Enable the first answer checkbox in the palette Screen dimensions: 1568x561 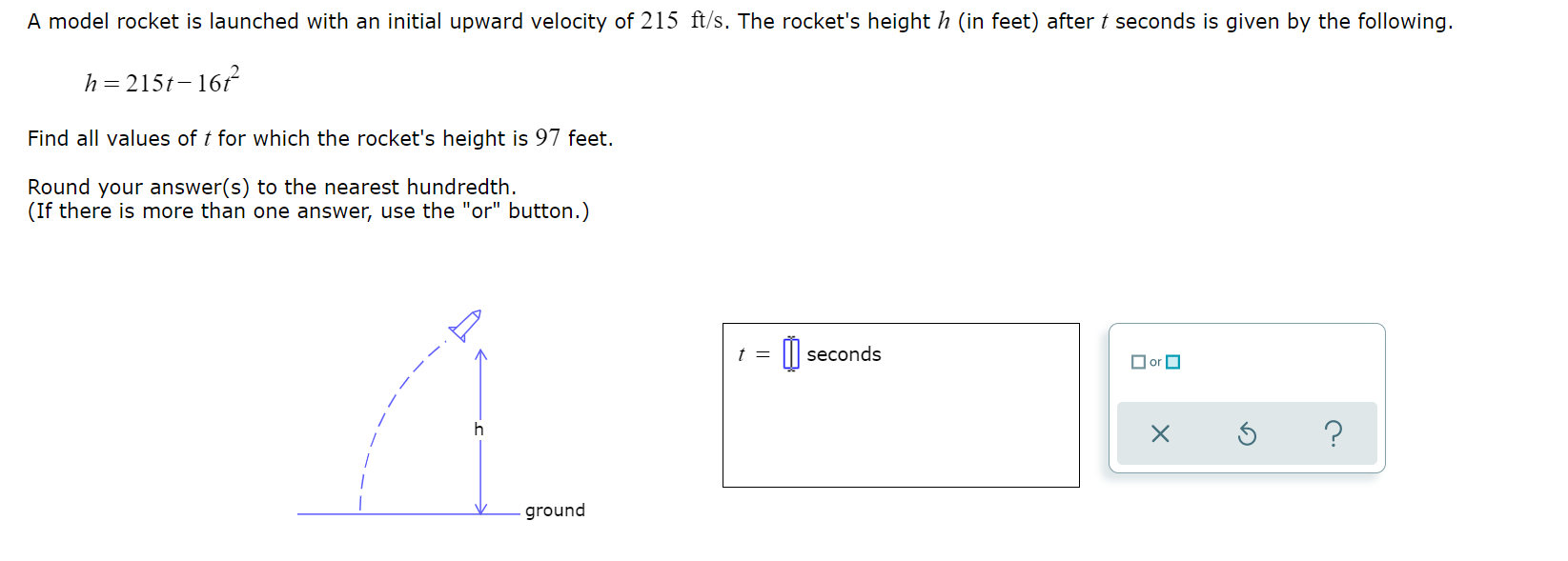pyautogui.click(x=1137, y=362)
